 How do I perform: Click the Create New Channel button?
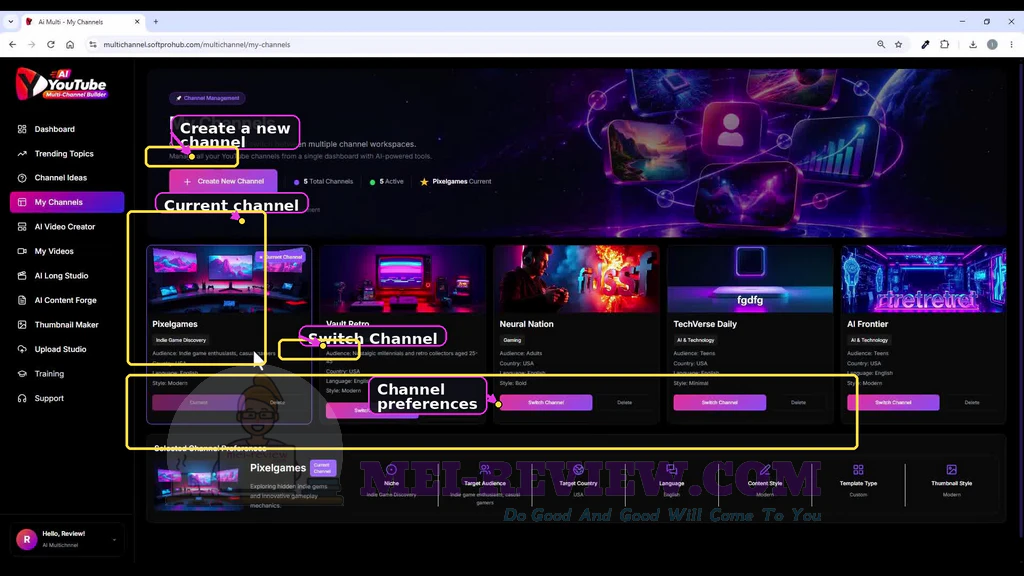(x=223, y=182)
